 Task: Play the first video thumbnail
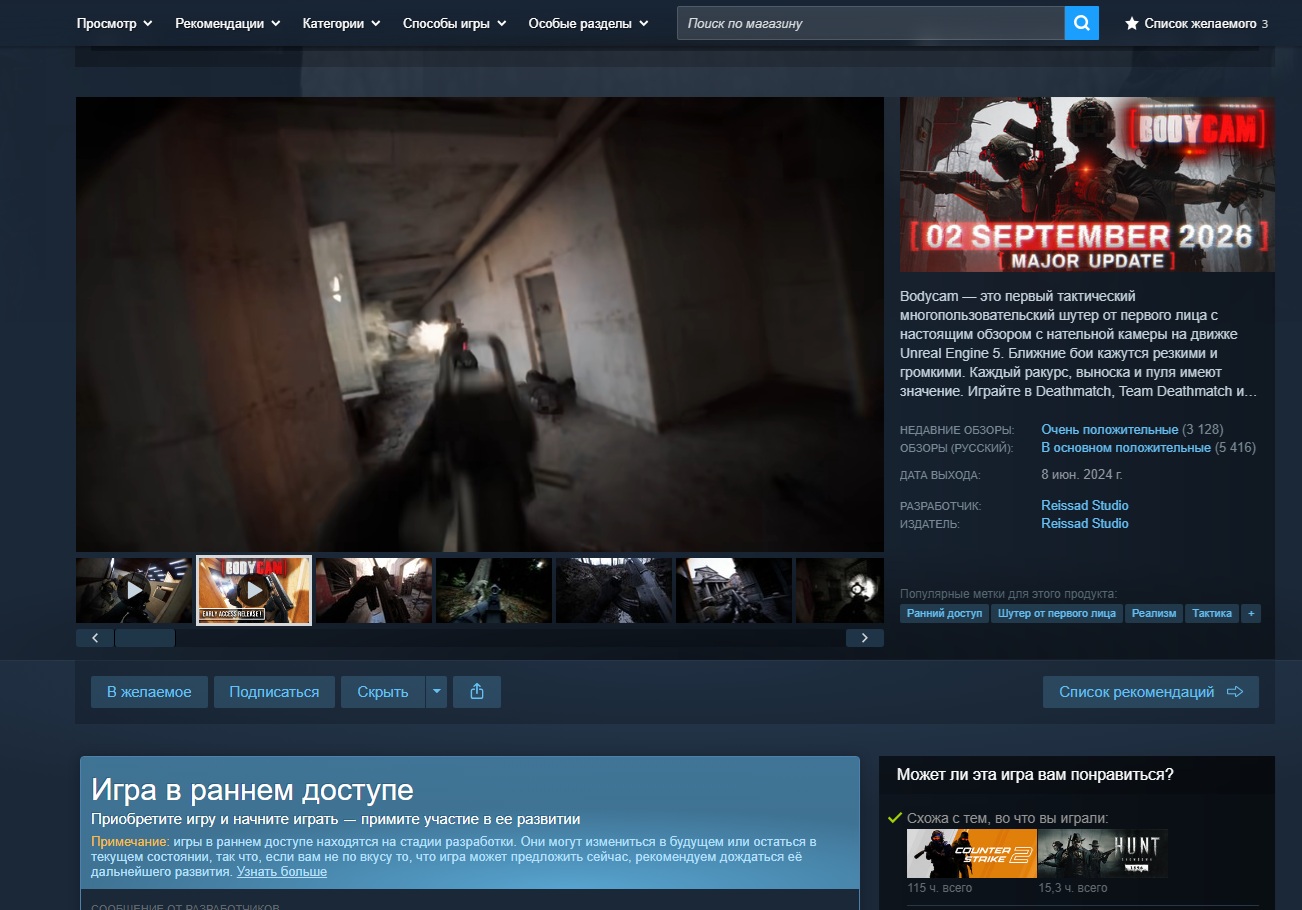pos(134,590)
